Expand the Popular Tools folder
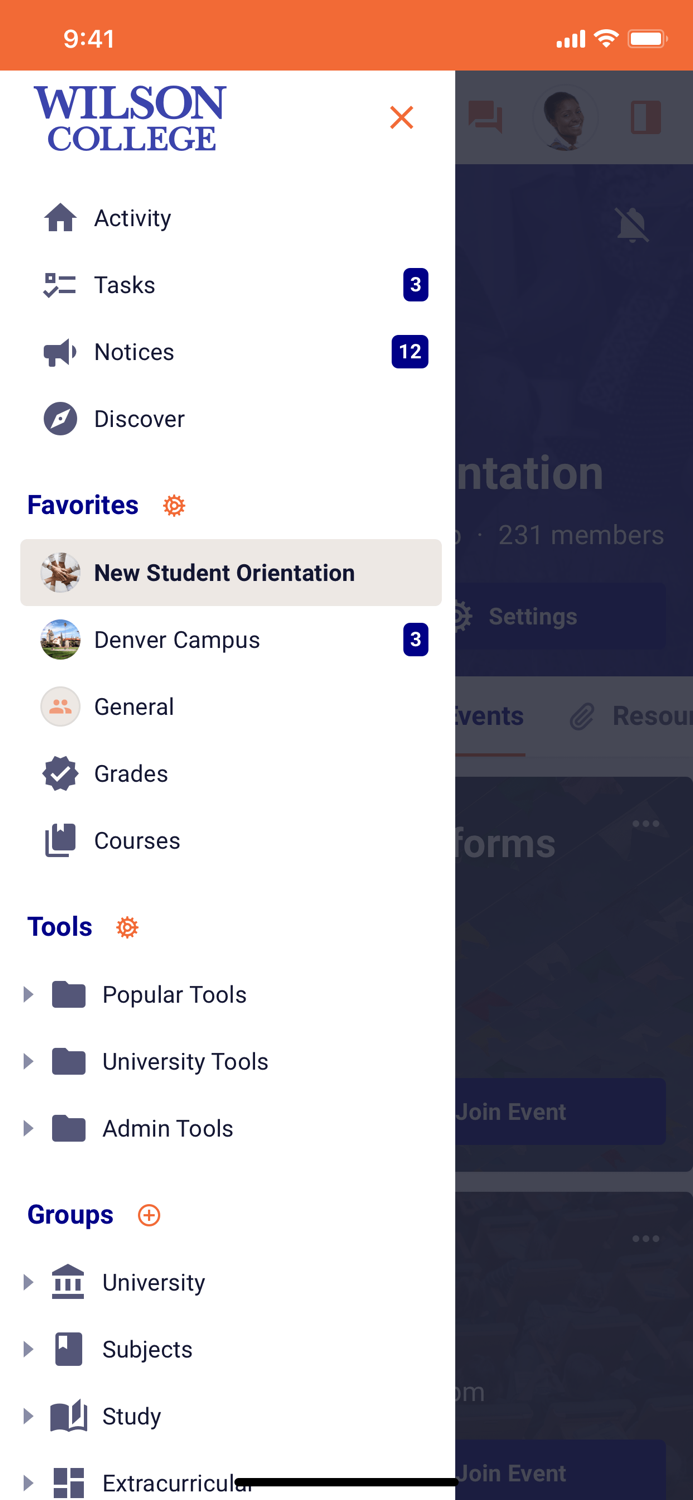693x1500 pixels. (x=28, y=995)
